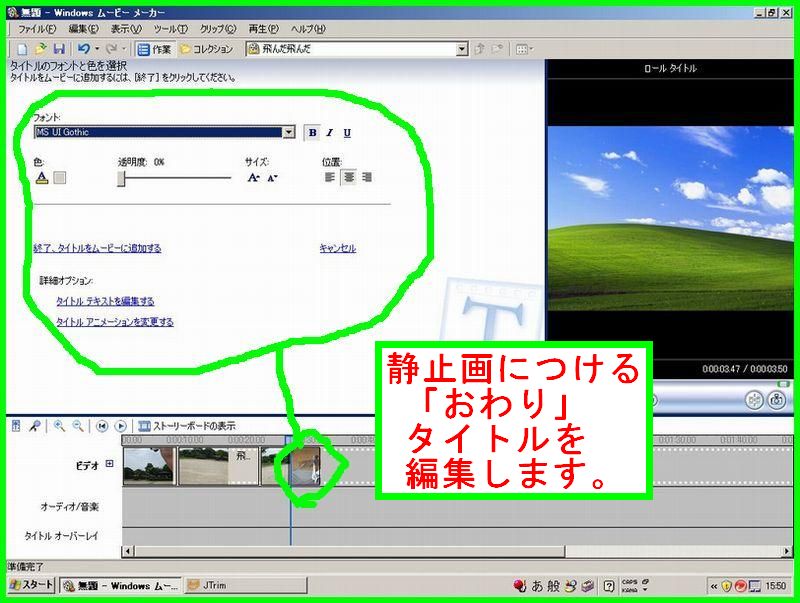The width and height of the screenshot is (800, 603).
Task: Select the first video clip thumbnail
Action: point(149,466)
